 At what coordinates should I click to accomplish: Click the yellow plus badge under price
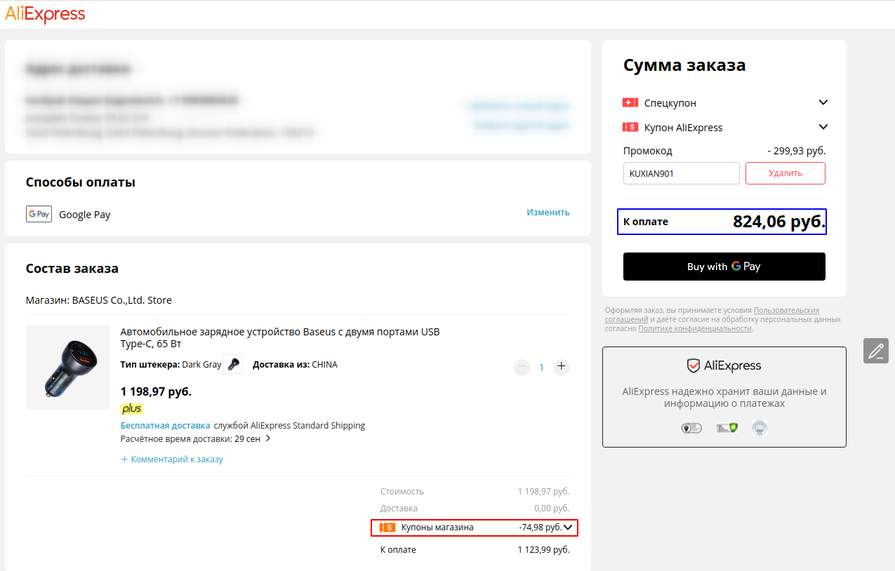[x=132, y=408]
